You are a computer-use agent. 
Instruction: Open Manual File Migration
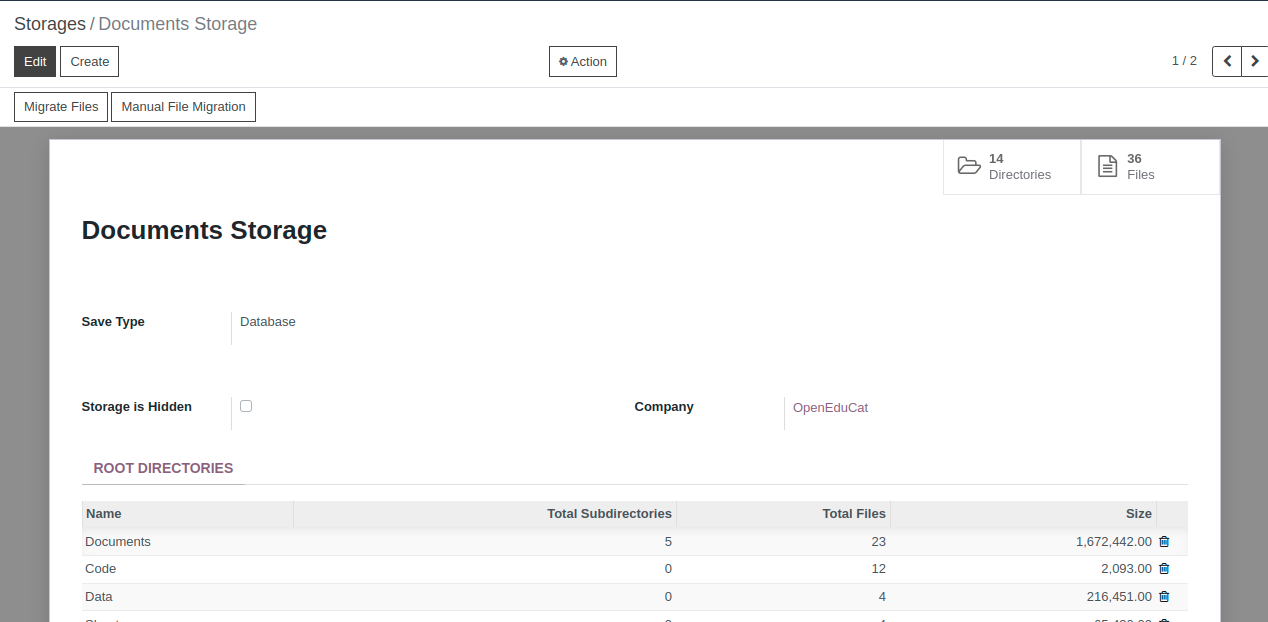(x=183, y=107)
